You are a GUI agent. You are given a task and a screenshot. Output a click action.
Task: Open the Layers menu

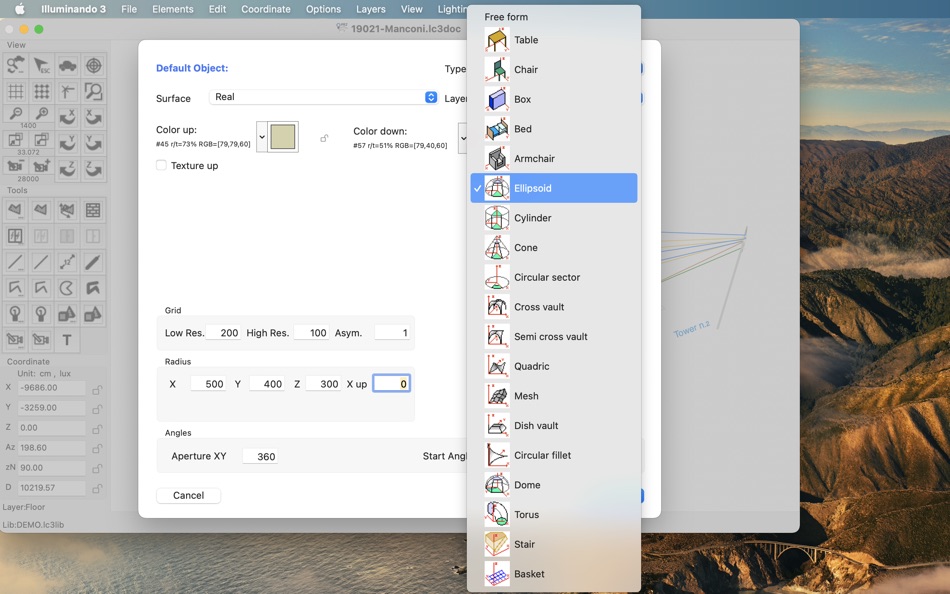coord(371,9)
